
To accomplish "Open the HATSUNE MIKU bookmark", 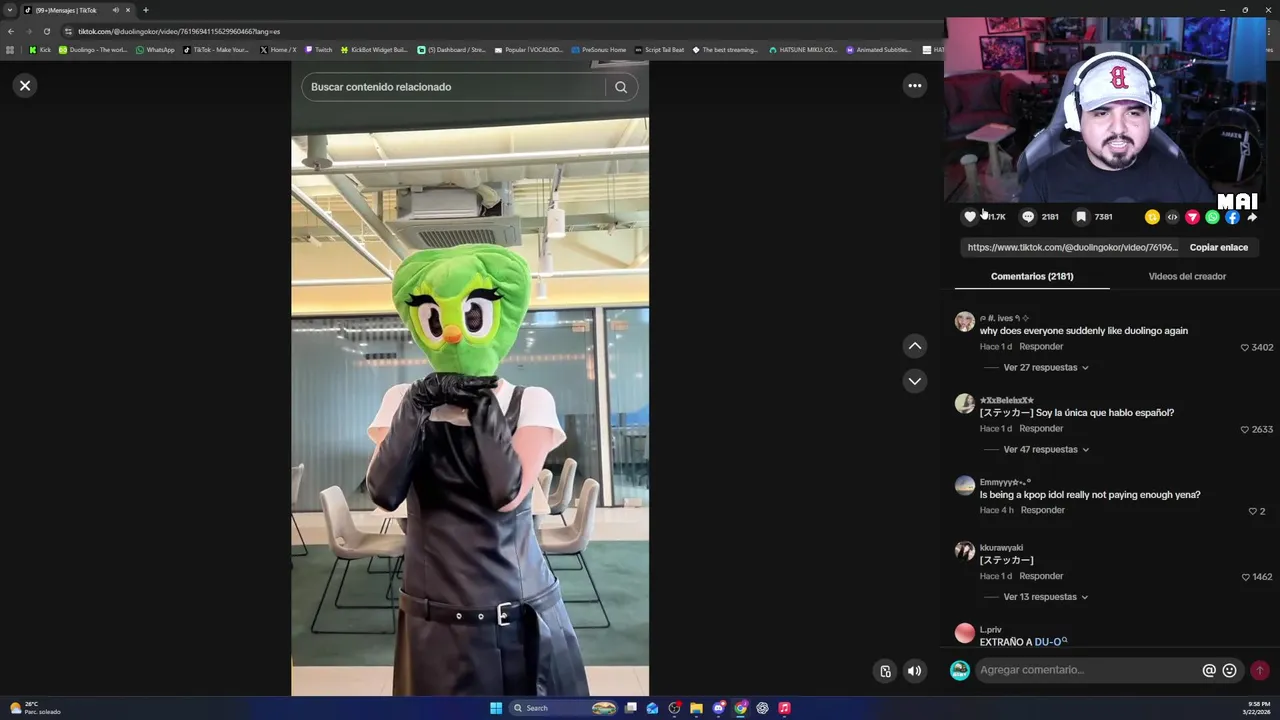I will pos(803,50).
